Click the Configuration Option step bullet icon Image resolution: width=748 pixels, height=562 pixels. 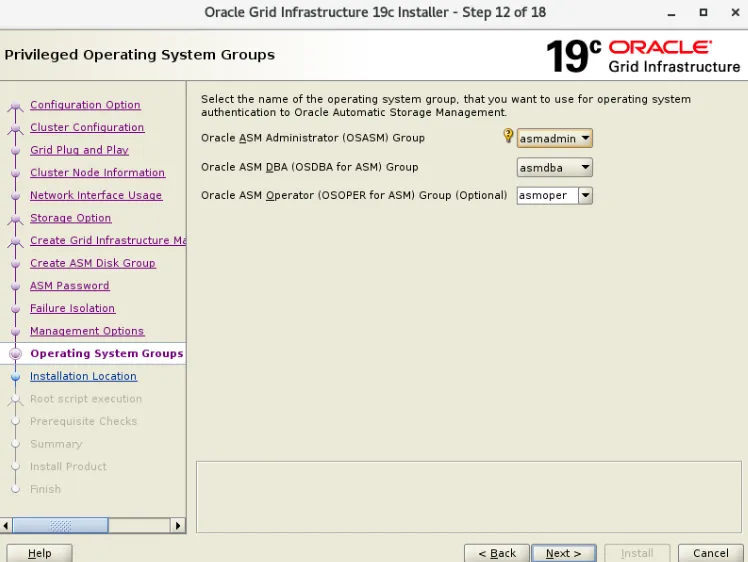pos(15,106)
